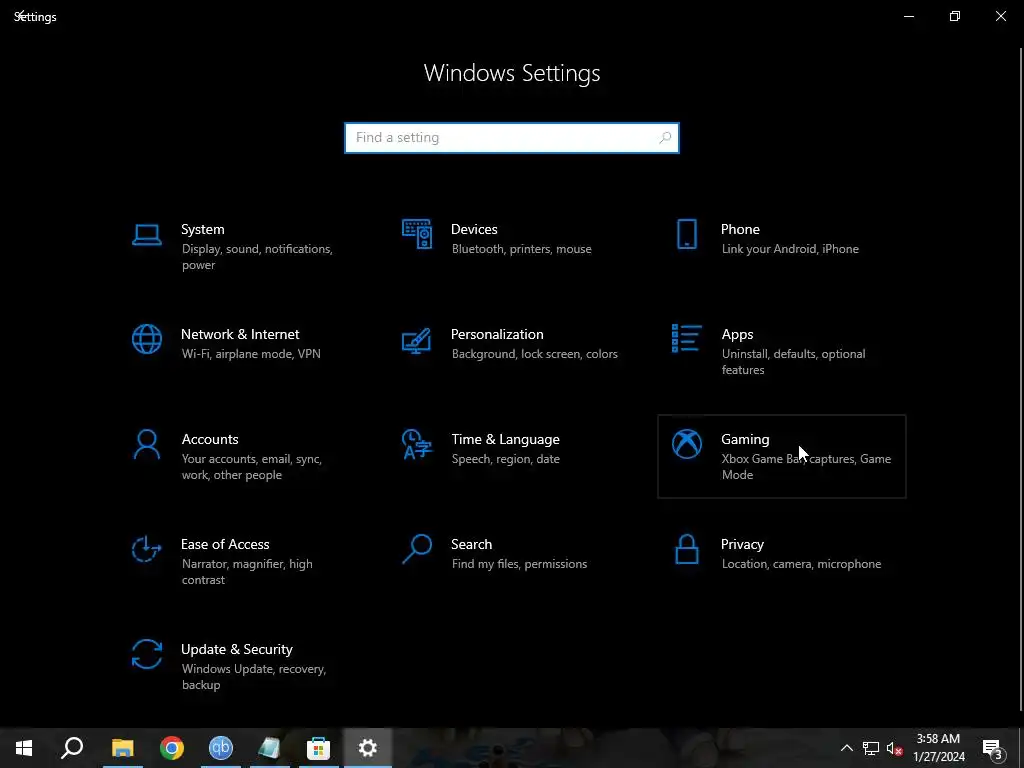The width and height of the screenshot is (1024, 768).
Task: Click the notepad-style app icon in taskbar
Action: click(269, 748)
